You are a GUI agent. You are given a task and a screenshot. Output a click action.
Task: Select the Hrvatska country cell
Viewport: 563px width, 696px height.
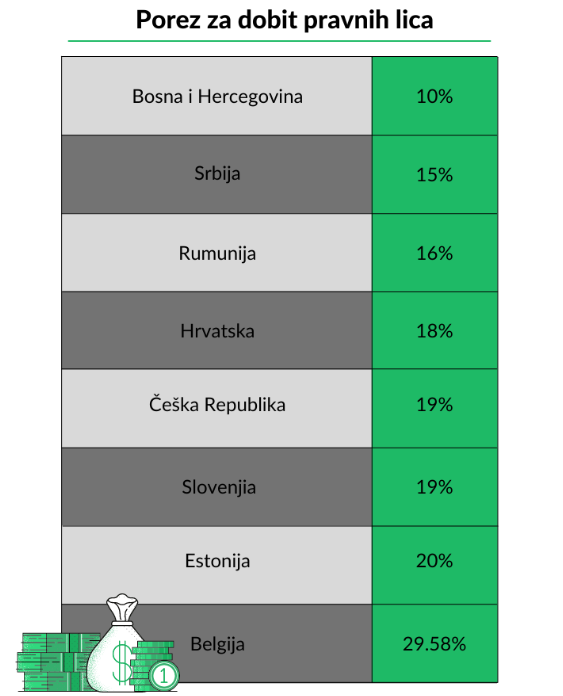(217, 331)
